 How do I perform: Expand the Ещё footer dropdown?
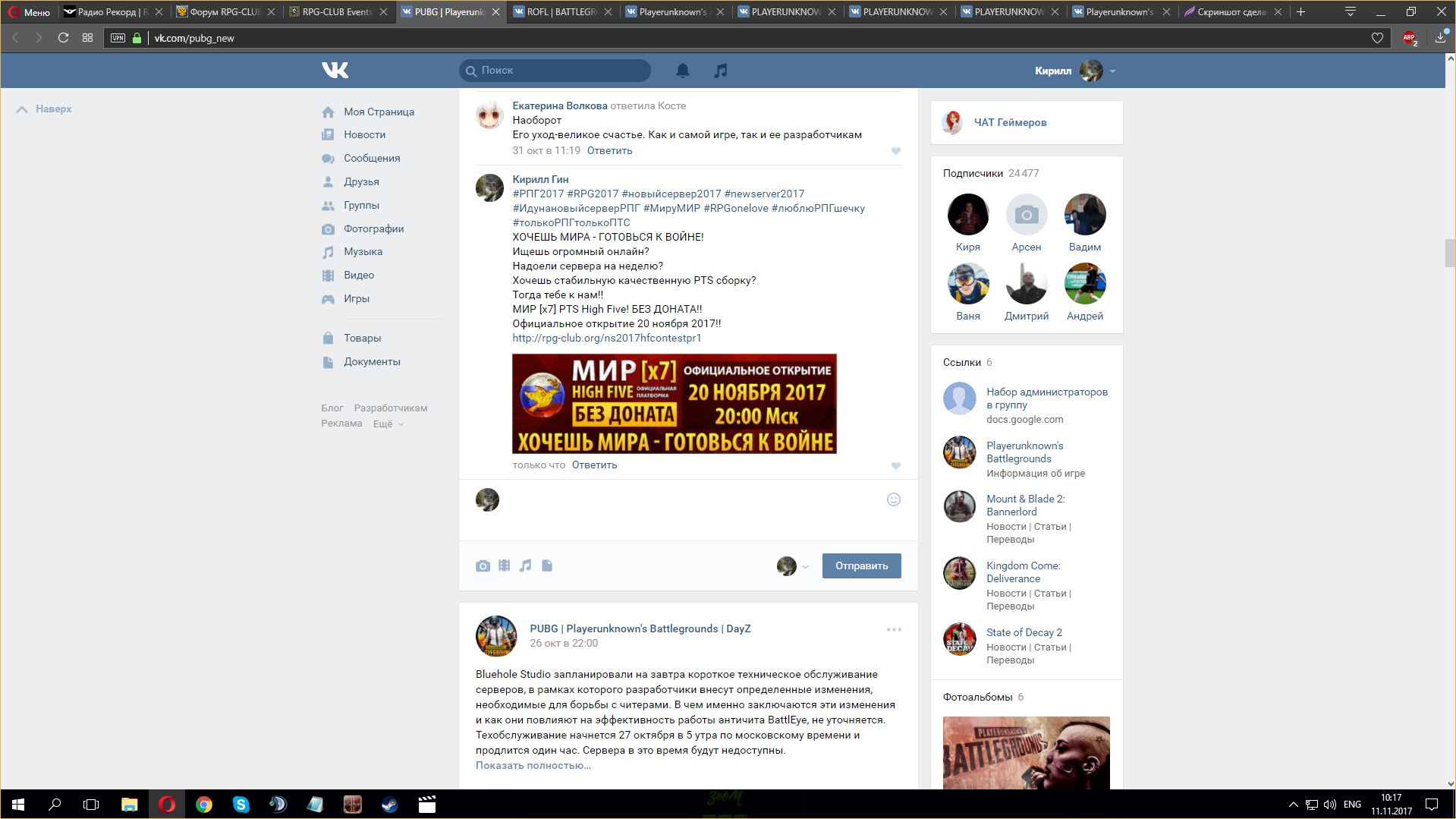coord(388,424)
